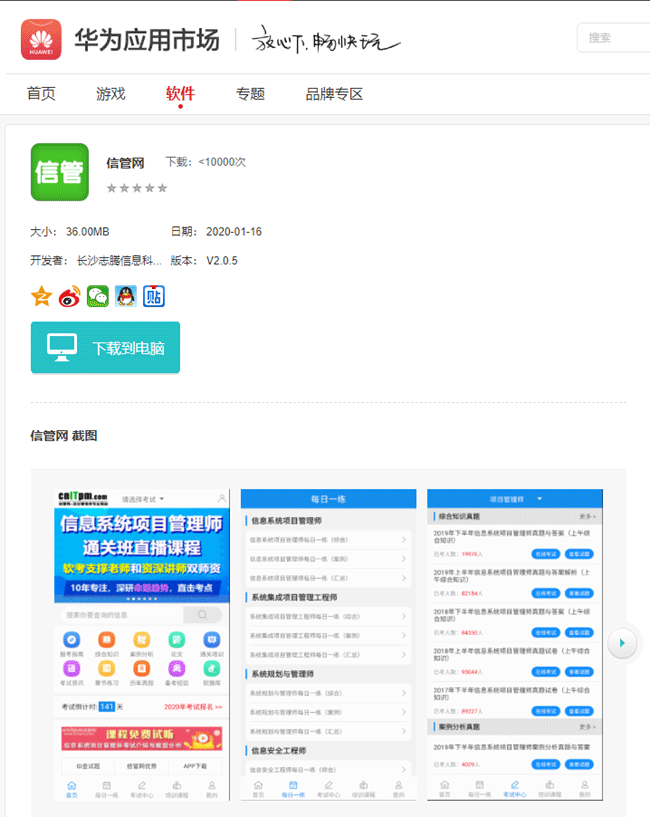This screenshot has height=817, width=650.
Task: Share to Weibo using red icon
Action: point(69,296)
